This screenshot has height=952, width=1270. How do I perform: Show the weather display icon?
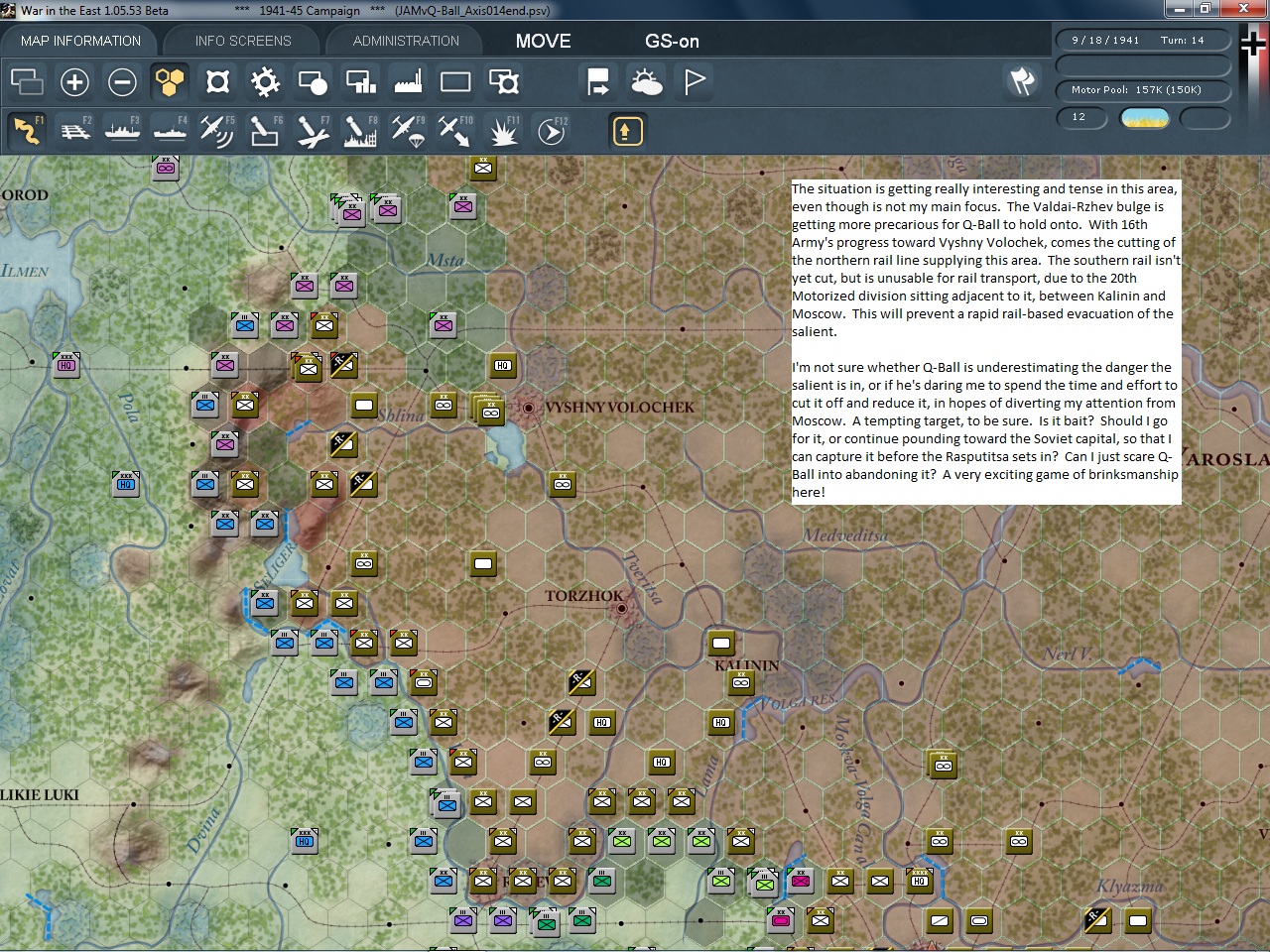[646, 81]
